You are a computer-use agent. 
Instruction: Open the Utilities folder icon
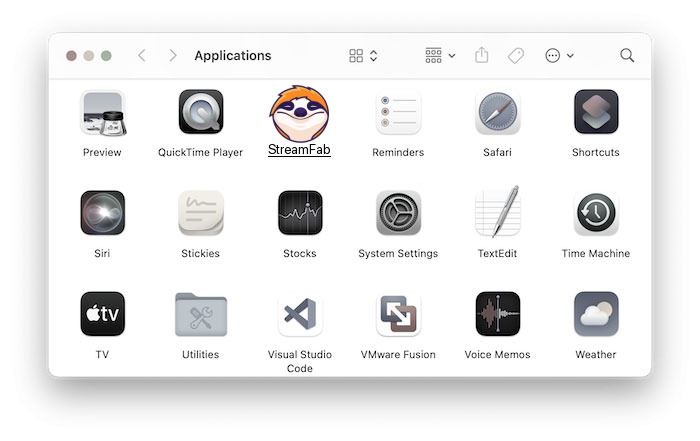pyautogui.click(x=201, y=314)
